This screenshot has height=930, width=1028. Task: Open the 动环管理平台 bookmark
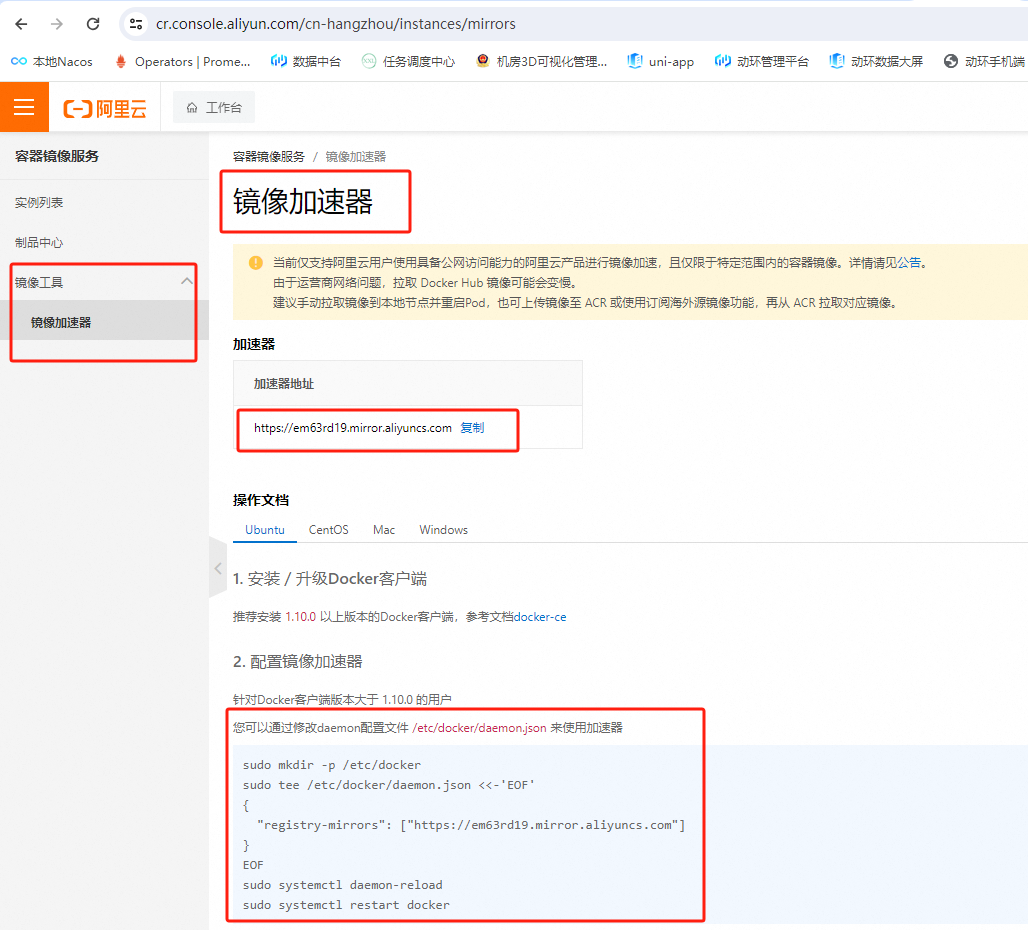tap(761, 62)
